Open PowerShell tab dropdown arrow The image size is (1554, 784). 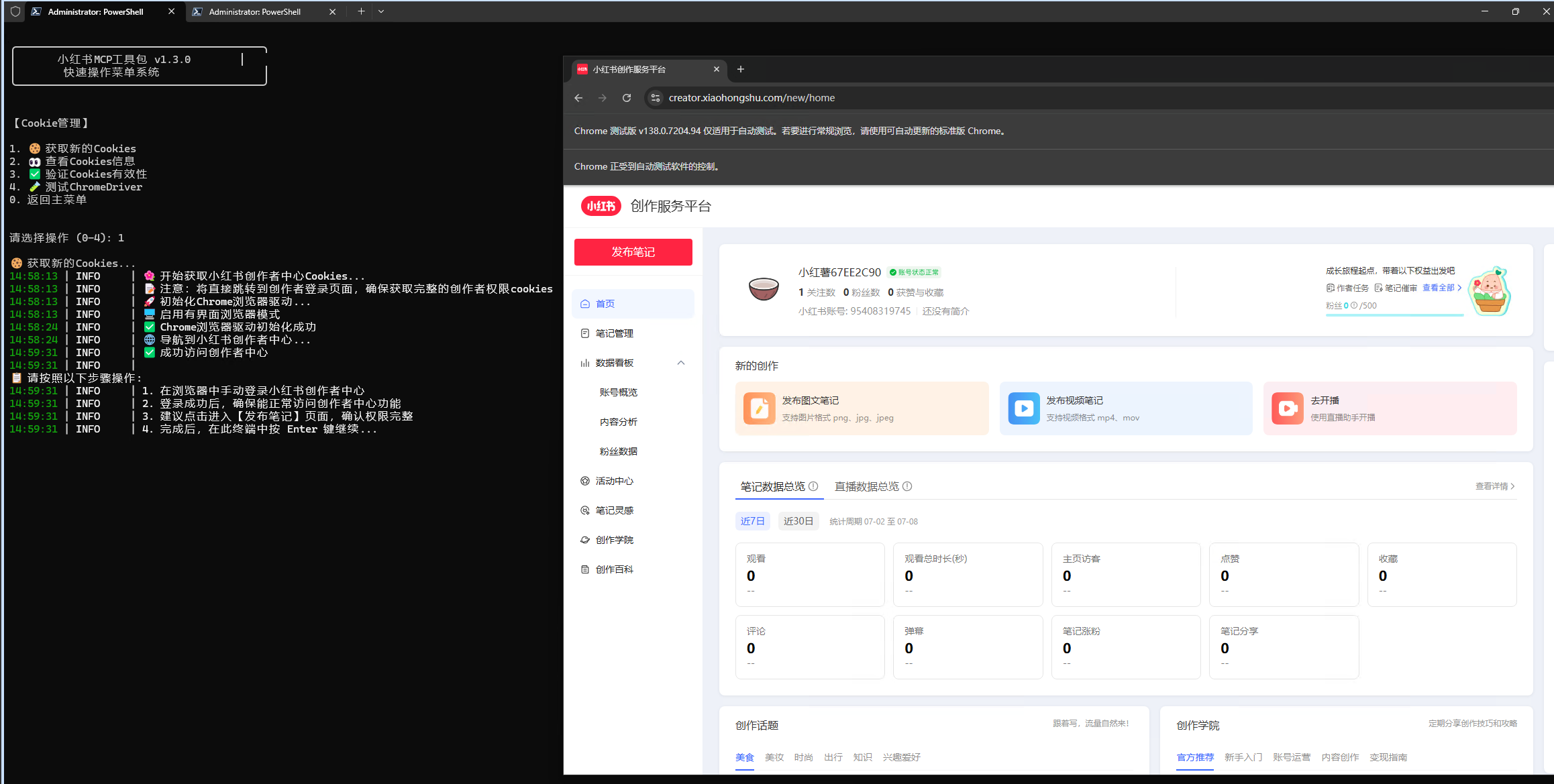pyautogui.click(x=381, y=11)
